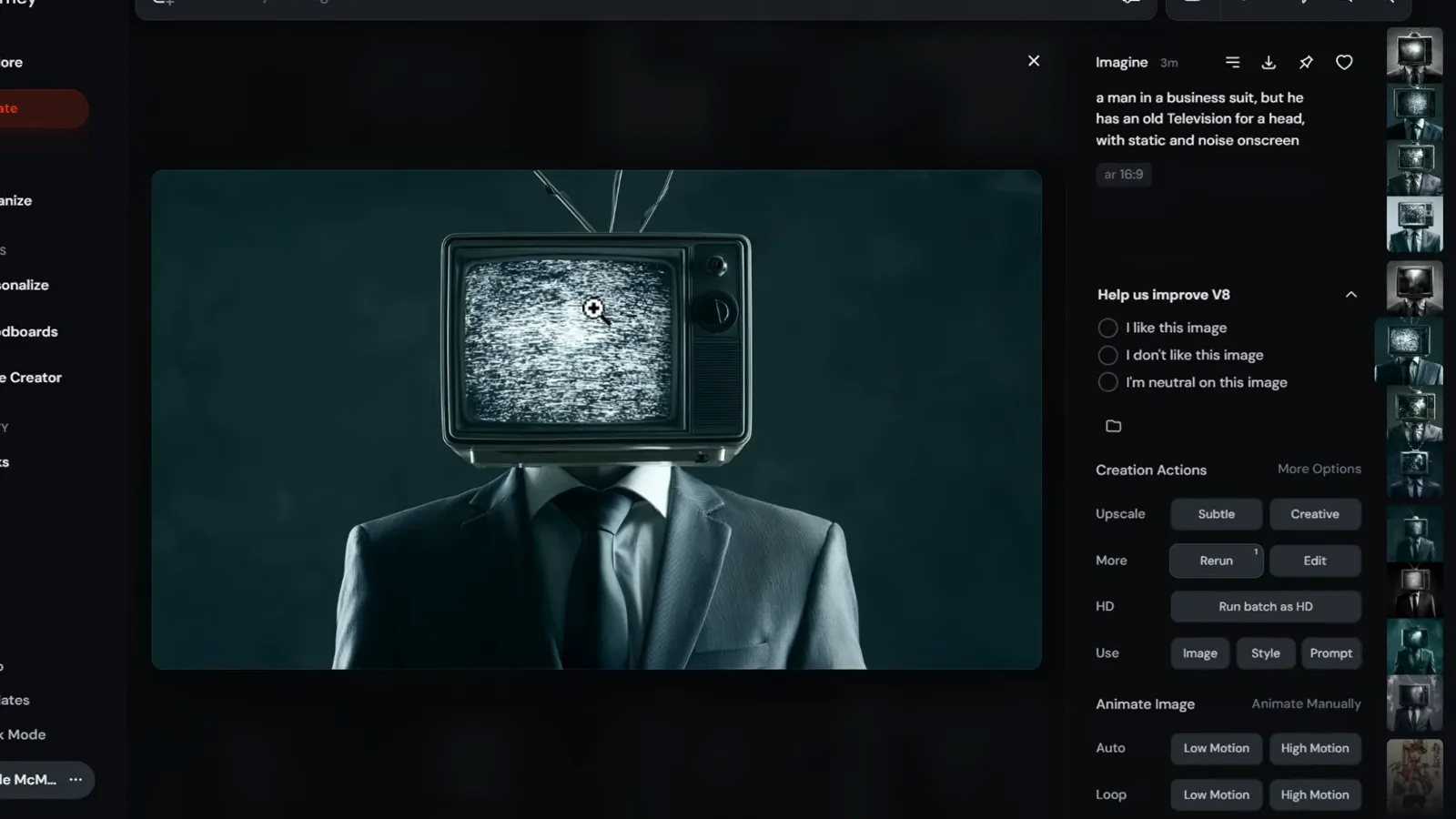
Task: Close the image detail view
Action: tap(1034, 61)
